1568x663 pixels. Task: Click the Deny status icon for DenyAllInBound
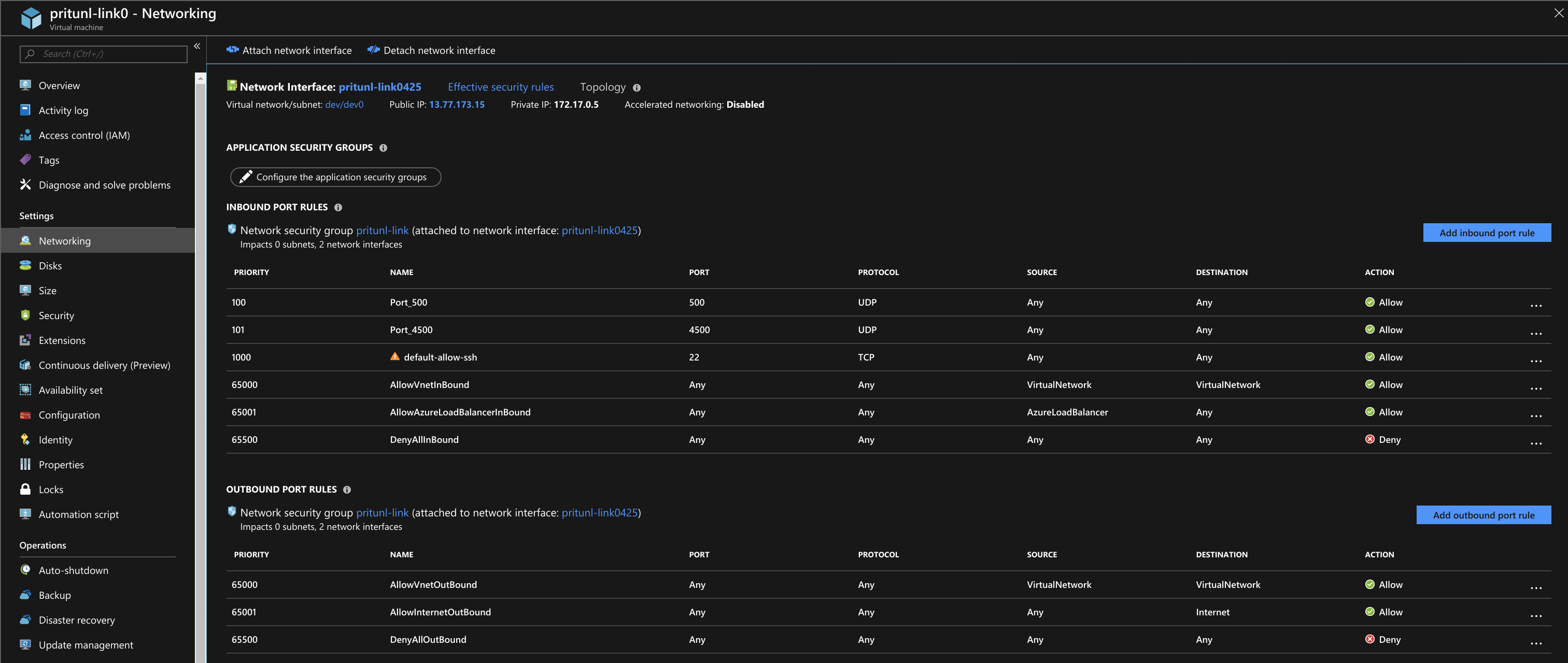coord(1369,439)
